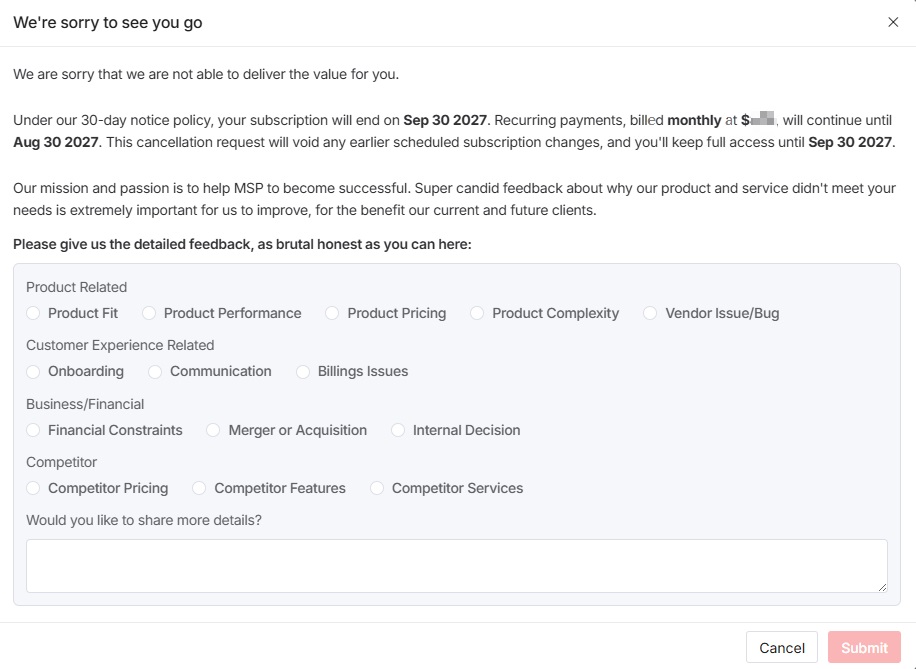Viewport: 916px width, 669px height.
Task: Choose Product Performance as the reason
Action: pyautogui.click(x=149, y=313)
